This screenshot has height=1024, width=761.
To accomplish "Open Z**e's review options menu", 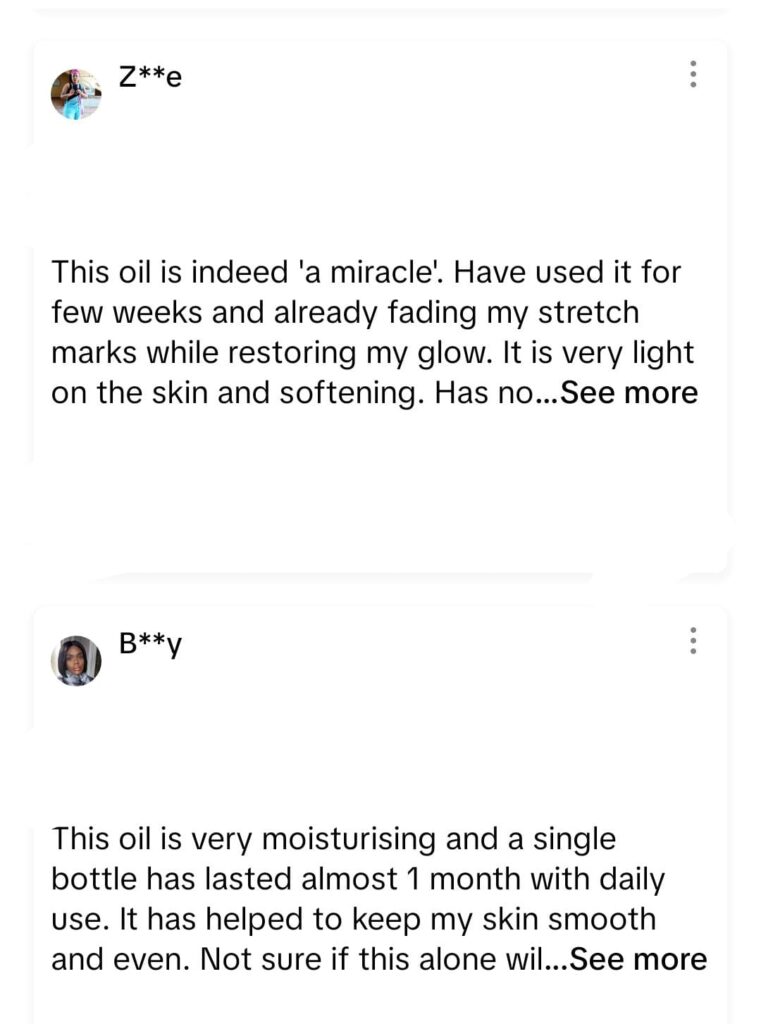I will point(692,74).
